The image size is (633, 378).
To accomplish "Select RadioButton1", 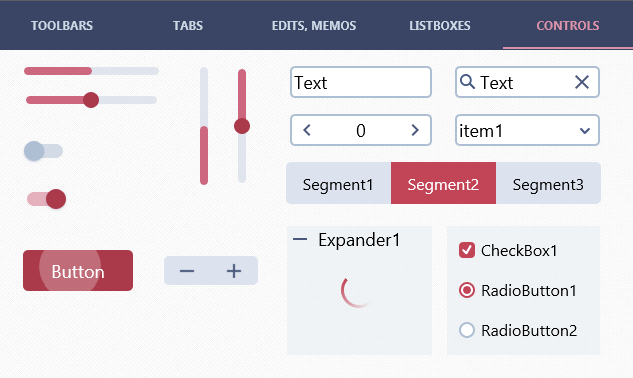I will pyautogui.click(x=467, y=290).
